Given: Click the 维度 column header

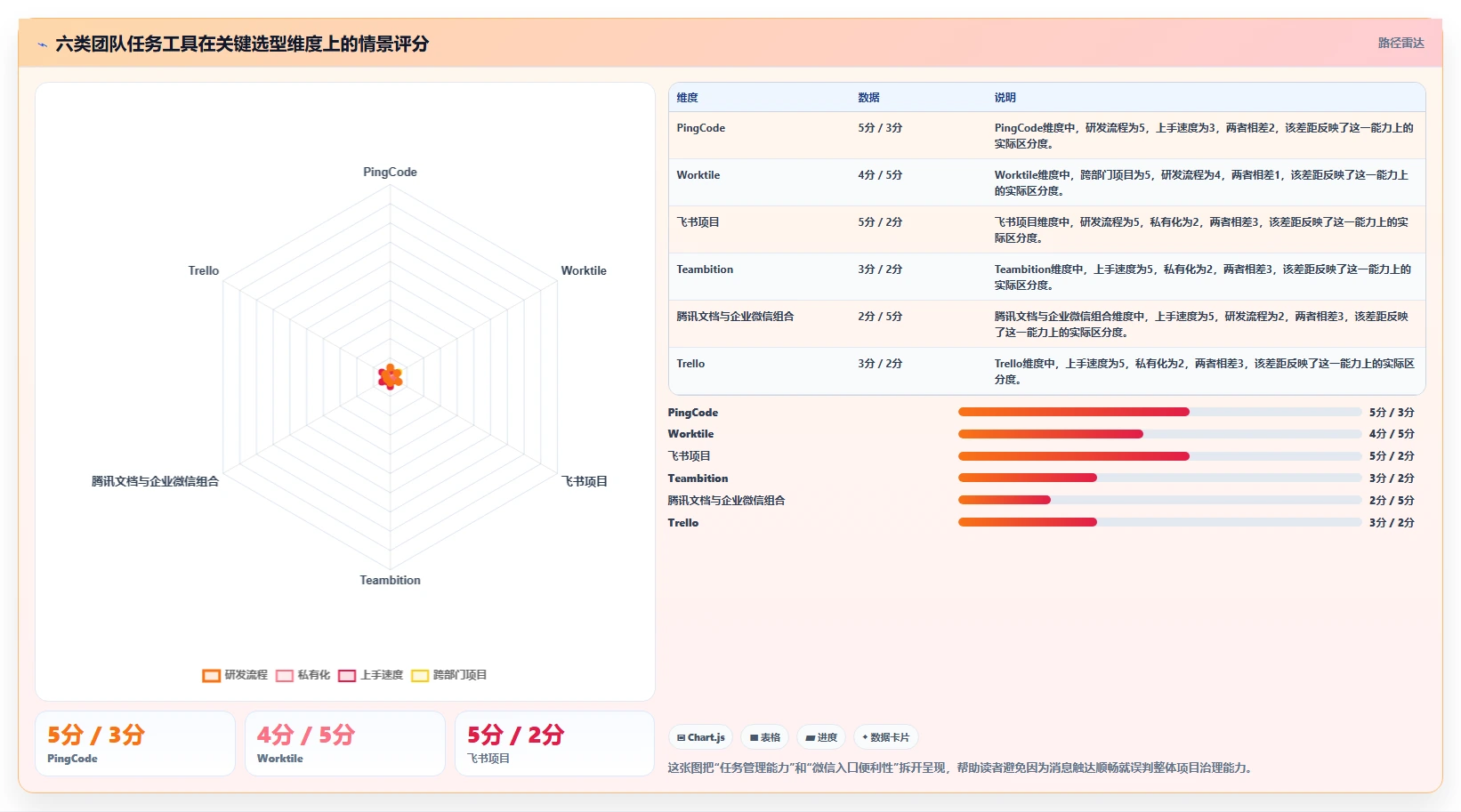Looking at the screenshot, I should point(687,98).
